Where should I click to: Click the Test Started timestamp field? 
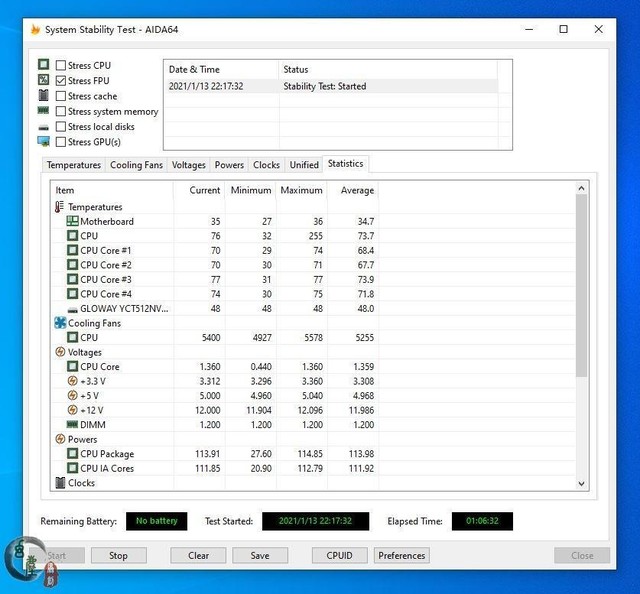point(316,521)
